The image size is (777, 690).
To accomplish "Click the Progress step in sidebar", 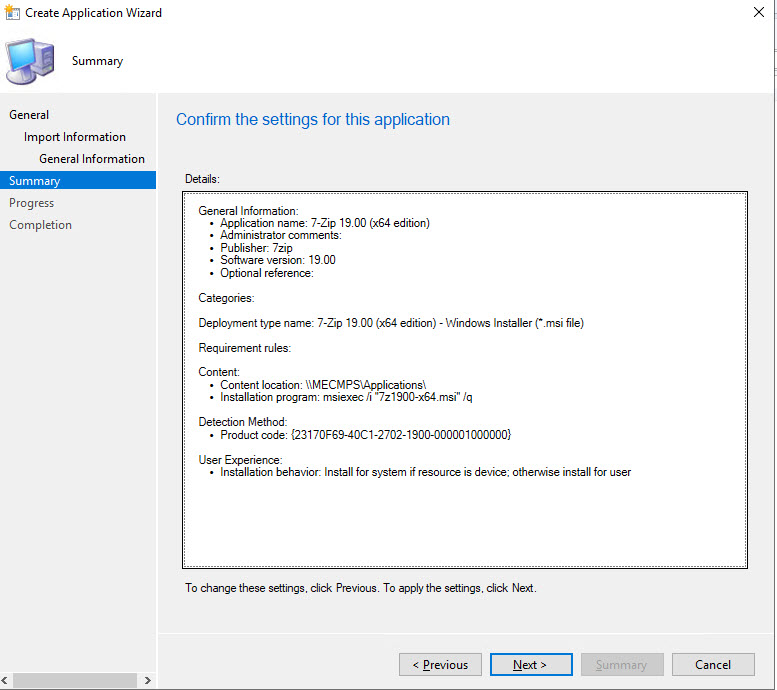I will tap(32, 203).
